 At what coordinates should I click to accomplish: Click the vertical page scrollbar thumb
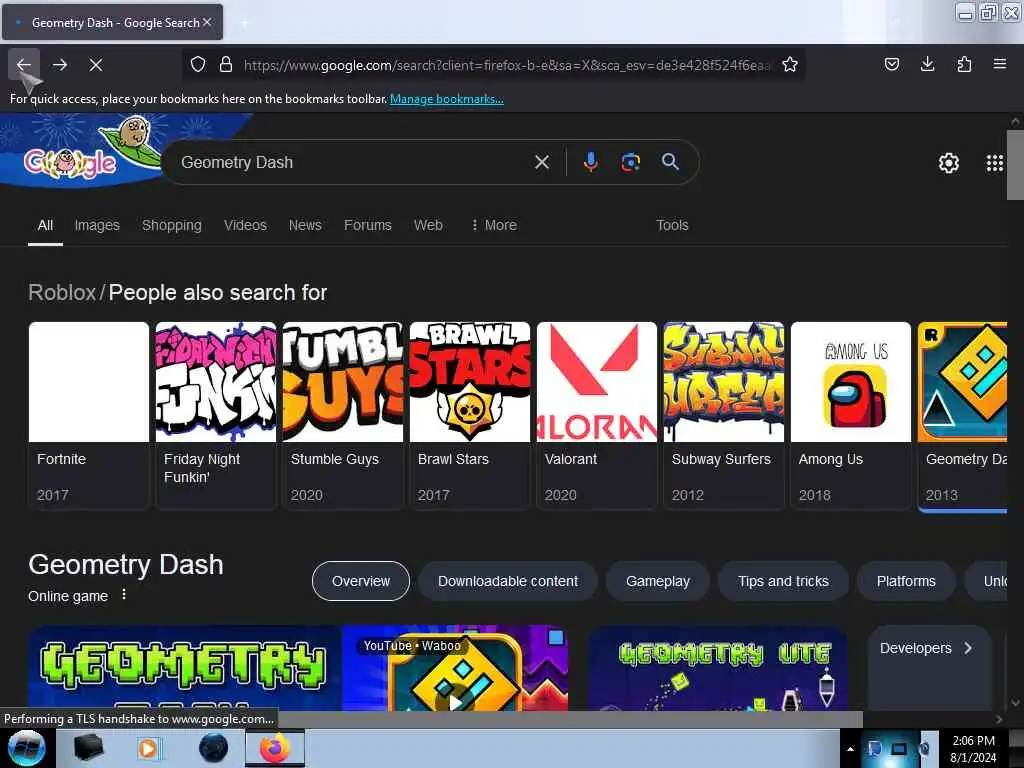coord(1014,165)
